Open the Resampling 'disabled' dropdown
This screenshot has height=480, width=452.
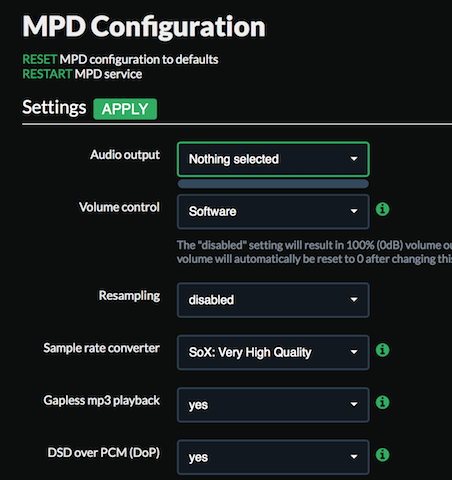point(273,300)
